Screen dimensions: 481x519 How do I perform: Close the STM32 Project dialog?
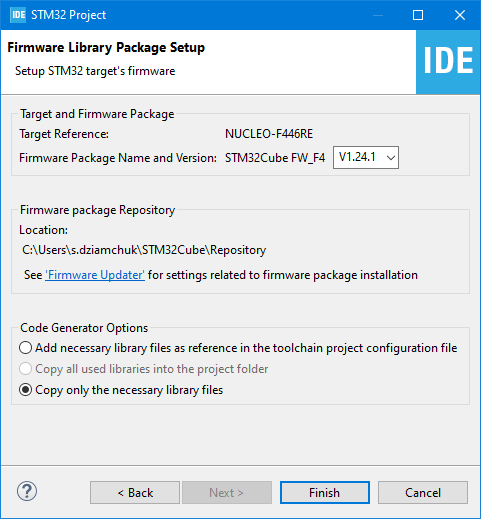(460, 15)
